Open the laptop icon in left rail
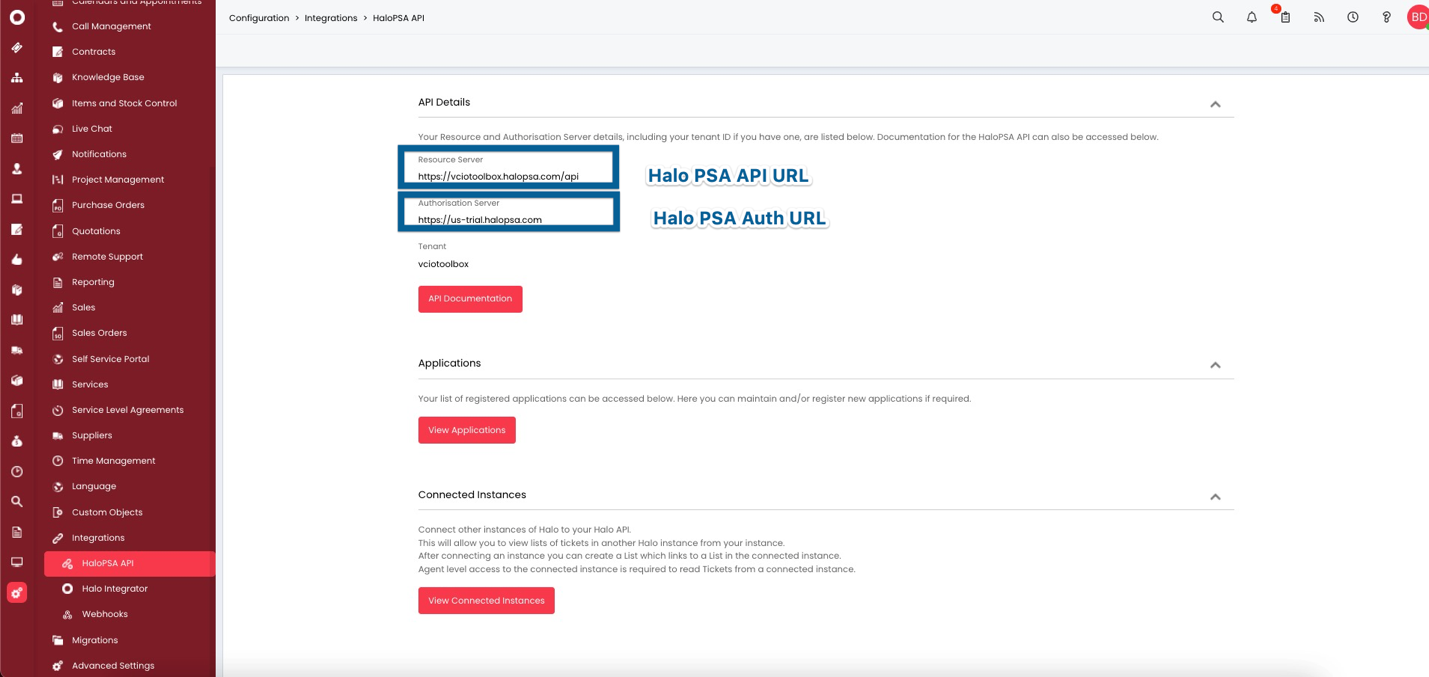This screenshot has height=677, width=1429. [17, 199]
